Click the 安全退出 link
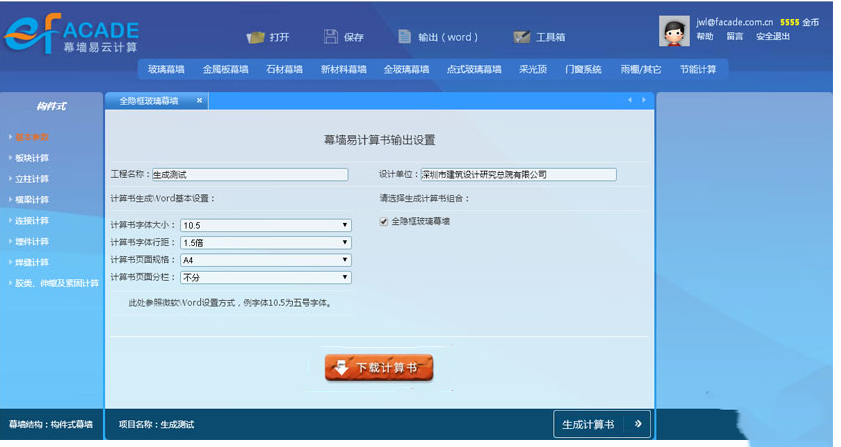Screen dimensions: 841x447 773,36
